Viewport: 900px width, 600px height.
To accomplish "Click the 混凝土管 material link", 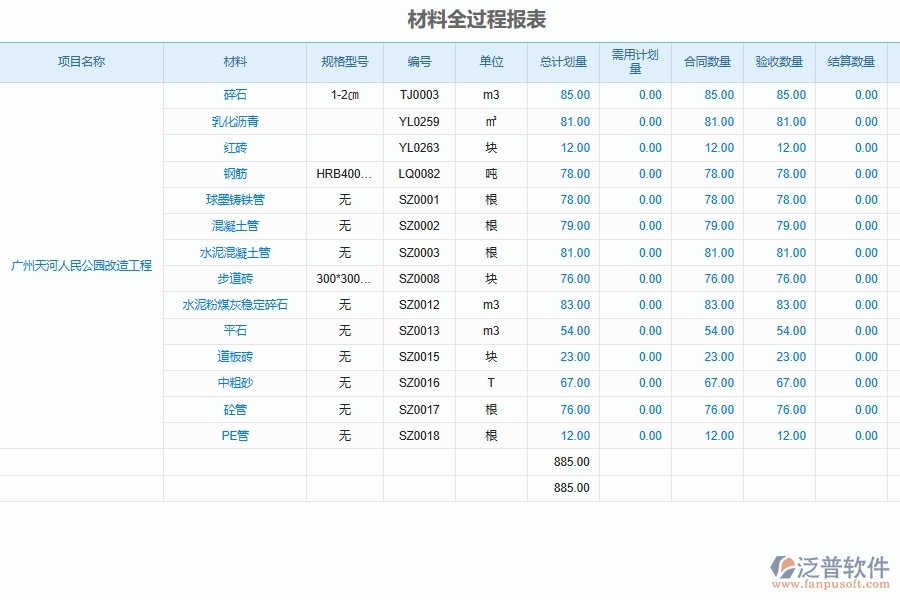I will 234,226.
